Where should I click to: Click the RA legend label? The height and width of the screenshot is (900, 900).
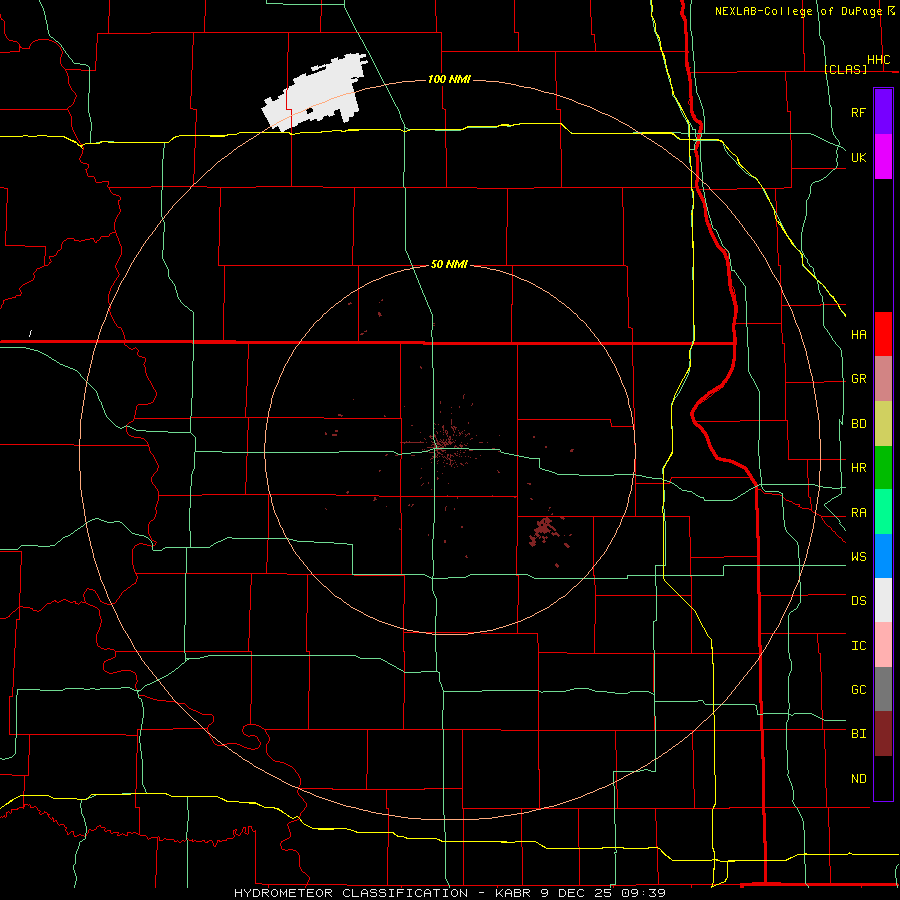pos(858,513)
